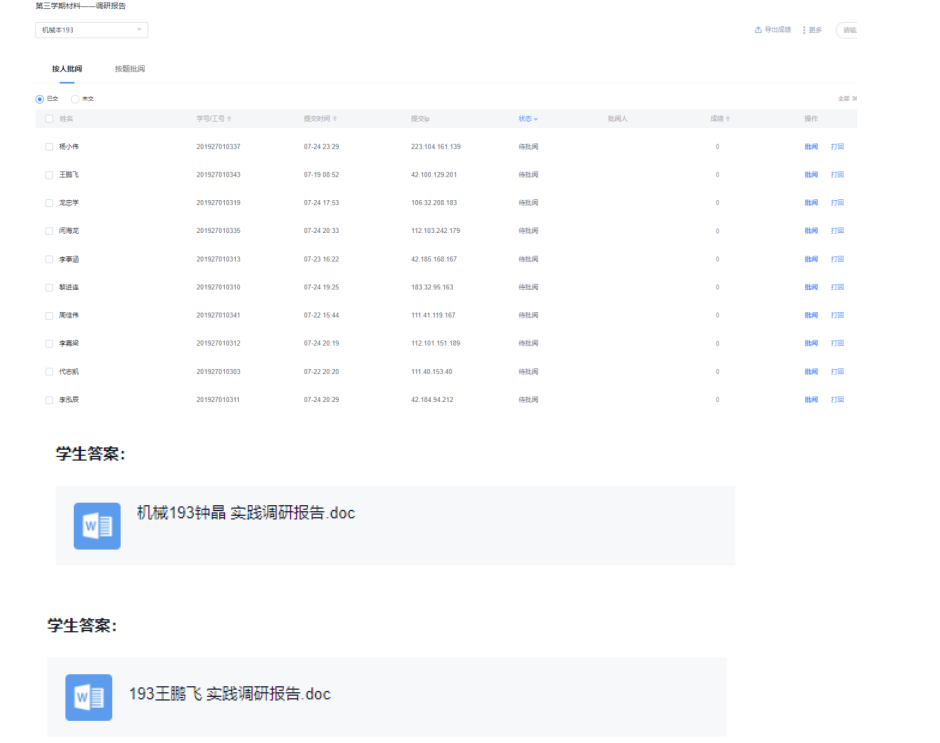
Task: Sort by 提交时间 column arrow
Action: click(x=335, y=119)
